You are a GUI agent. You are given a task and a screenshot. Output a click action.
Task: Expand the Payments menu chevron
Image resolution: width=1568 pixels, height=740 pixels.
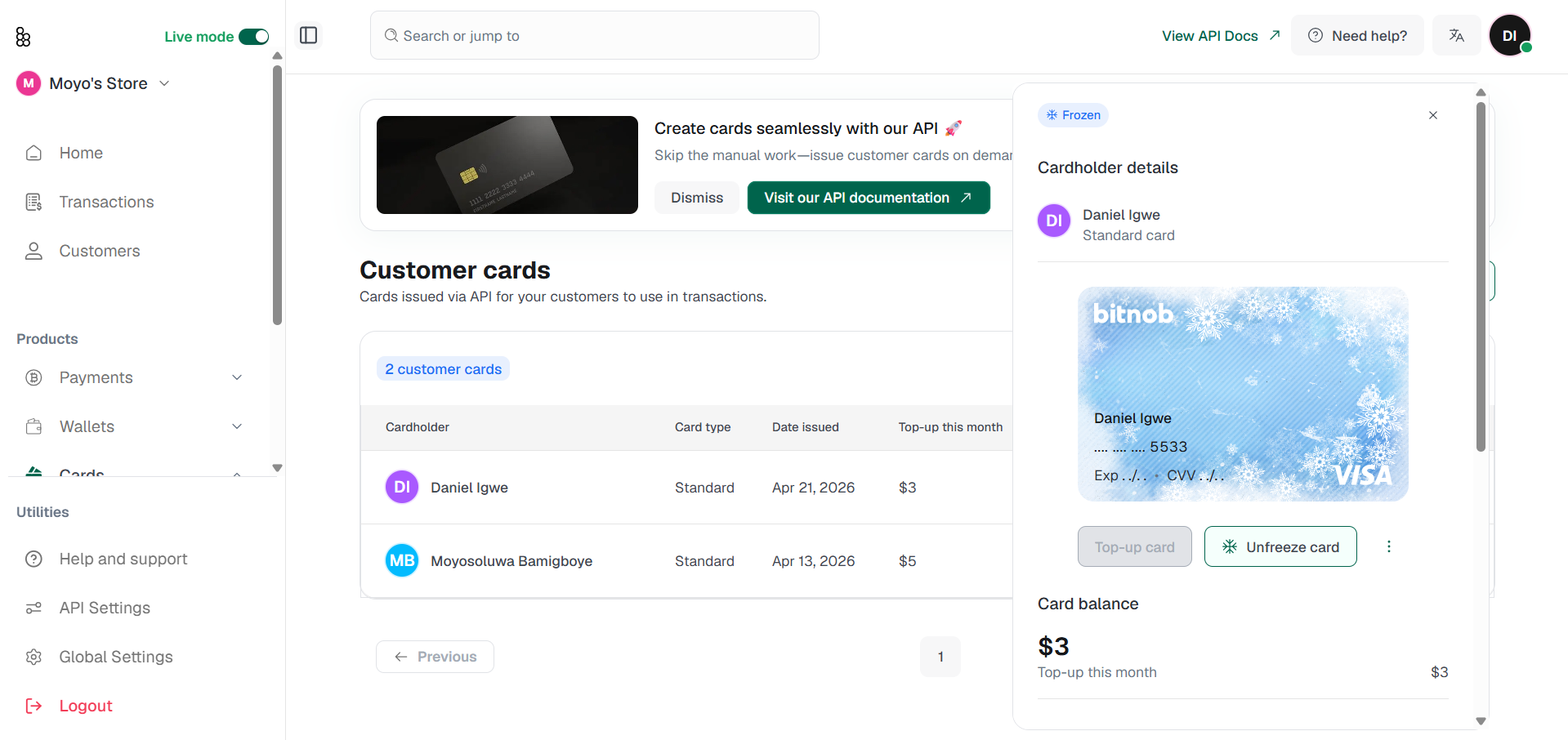point(237,377)
